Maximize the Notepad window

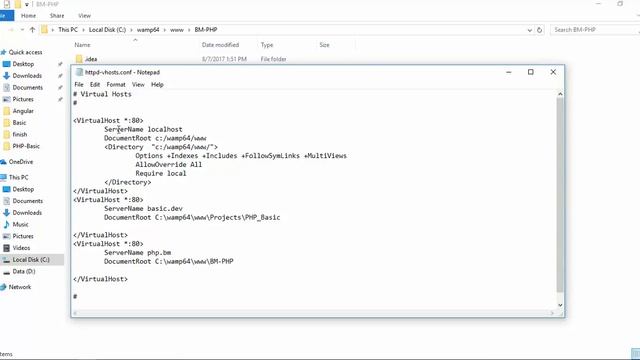(531, 72)
